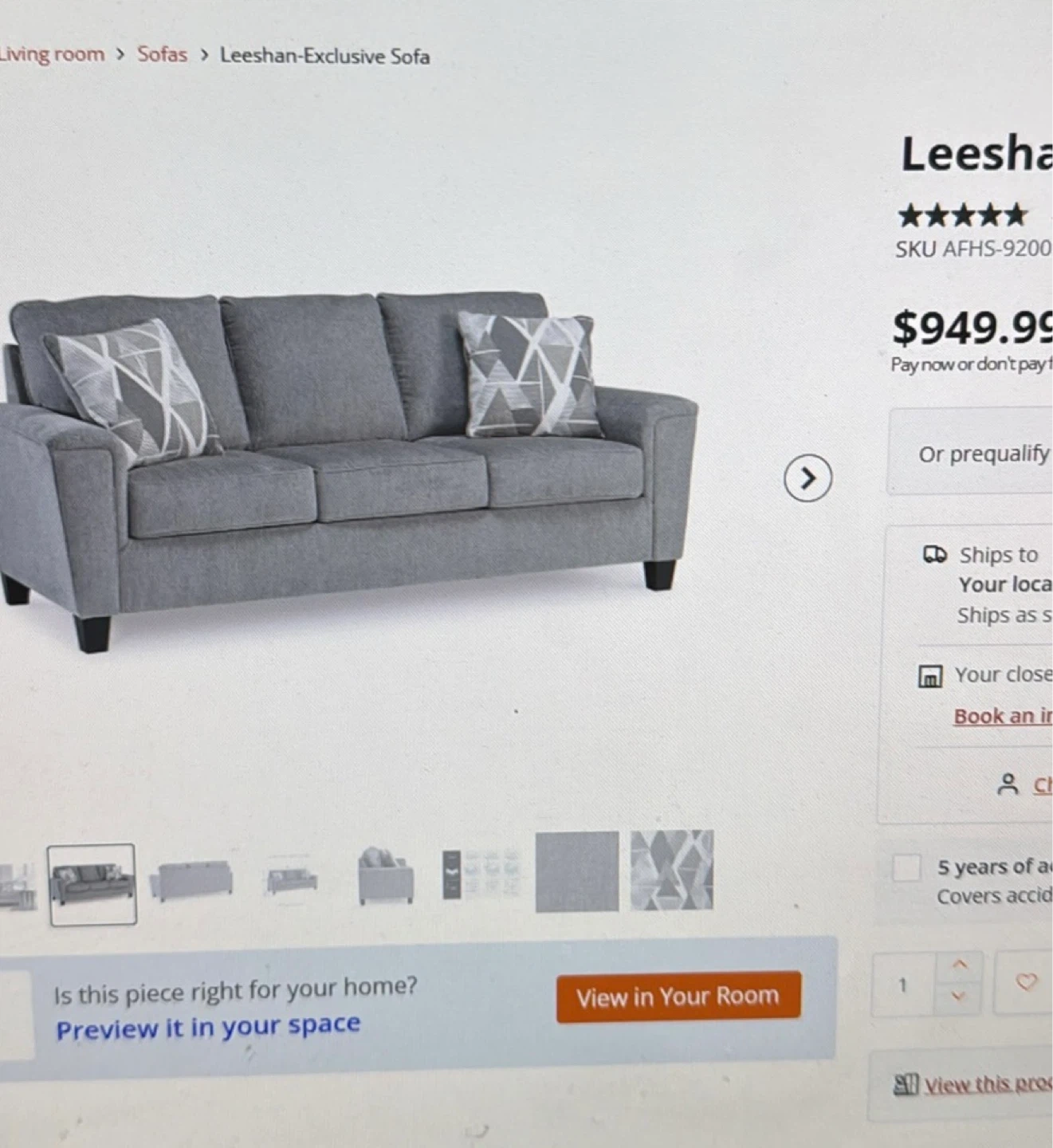Open the Living room breadcrumb
Image resolution: width=1053 pixels, height=1148 pixels.
52,54
